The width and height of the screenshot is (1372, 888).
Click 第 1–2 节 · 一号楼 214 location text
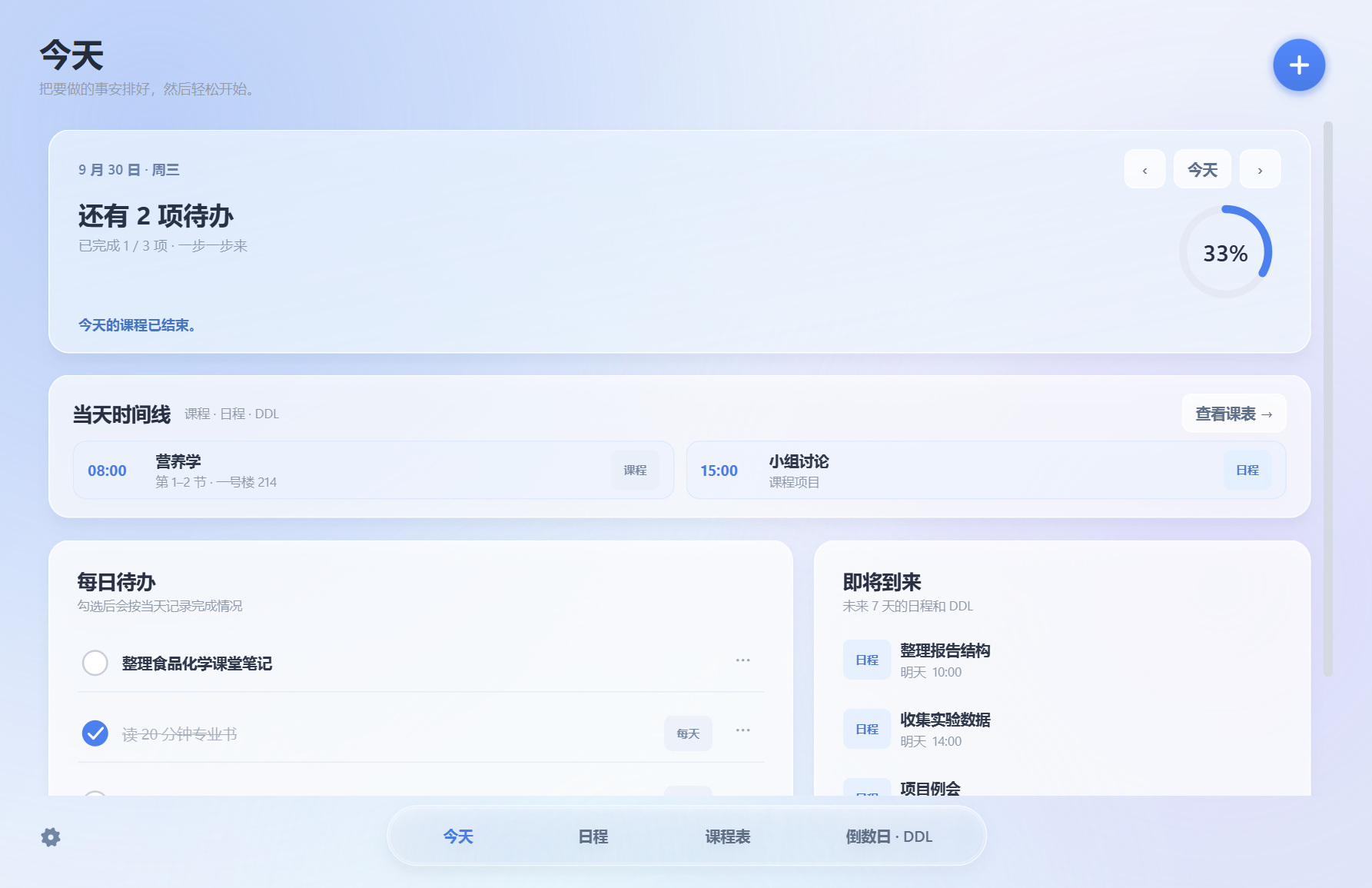coord(216,482)
